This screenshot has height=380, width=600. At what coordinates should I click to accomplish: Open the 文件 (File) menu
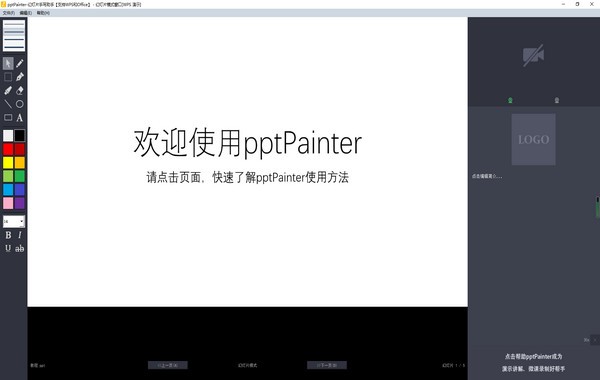pos(9,13)
